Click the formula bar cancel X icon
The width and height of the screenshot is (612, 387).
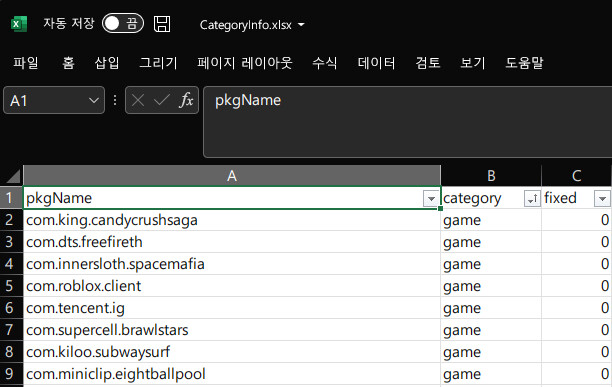138,101
